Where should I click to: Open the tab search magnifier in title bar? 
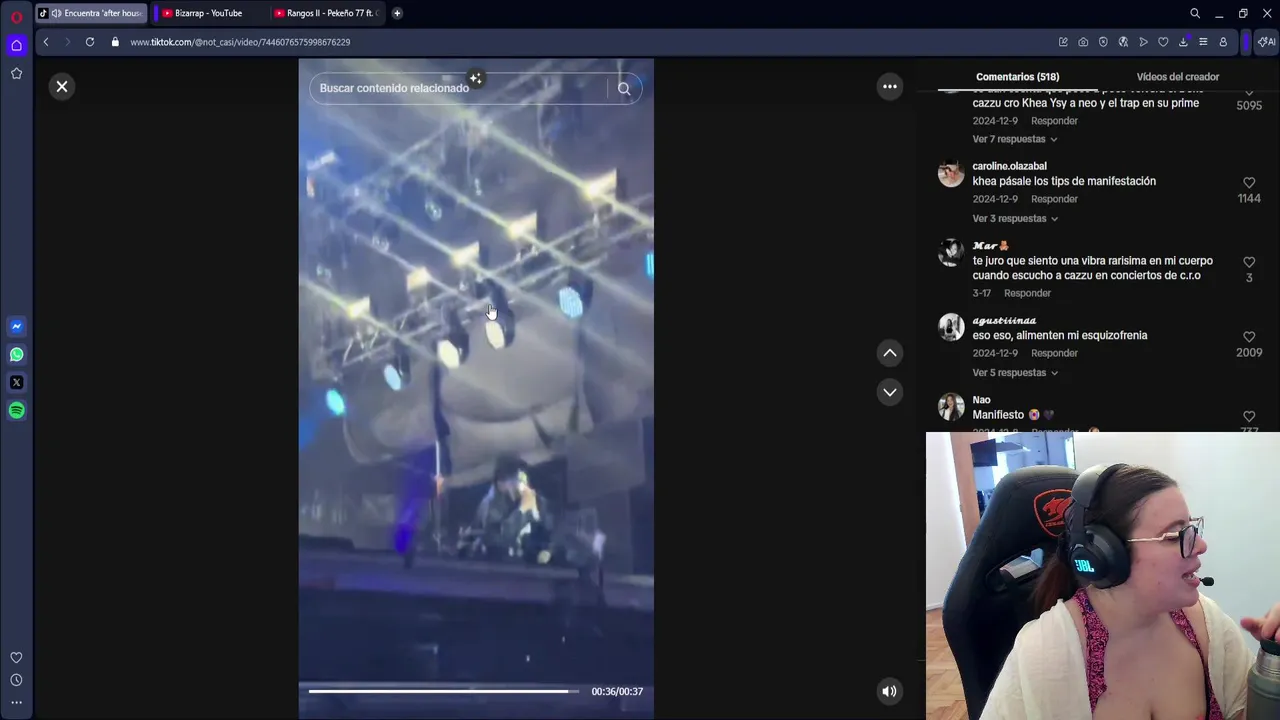(x=1194, y=13)
